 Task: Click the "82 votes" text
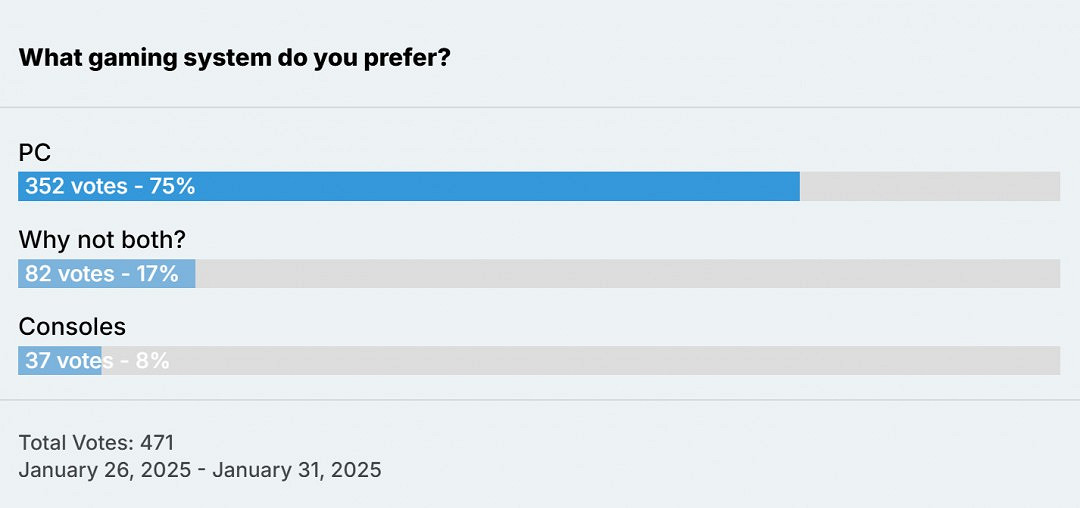click(x=70, y=273)
